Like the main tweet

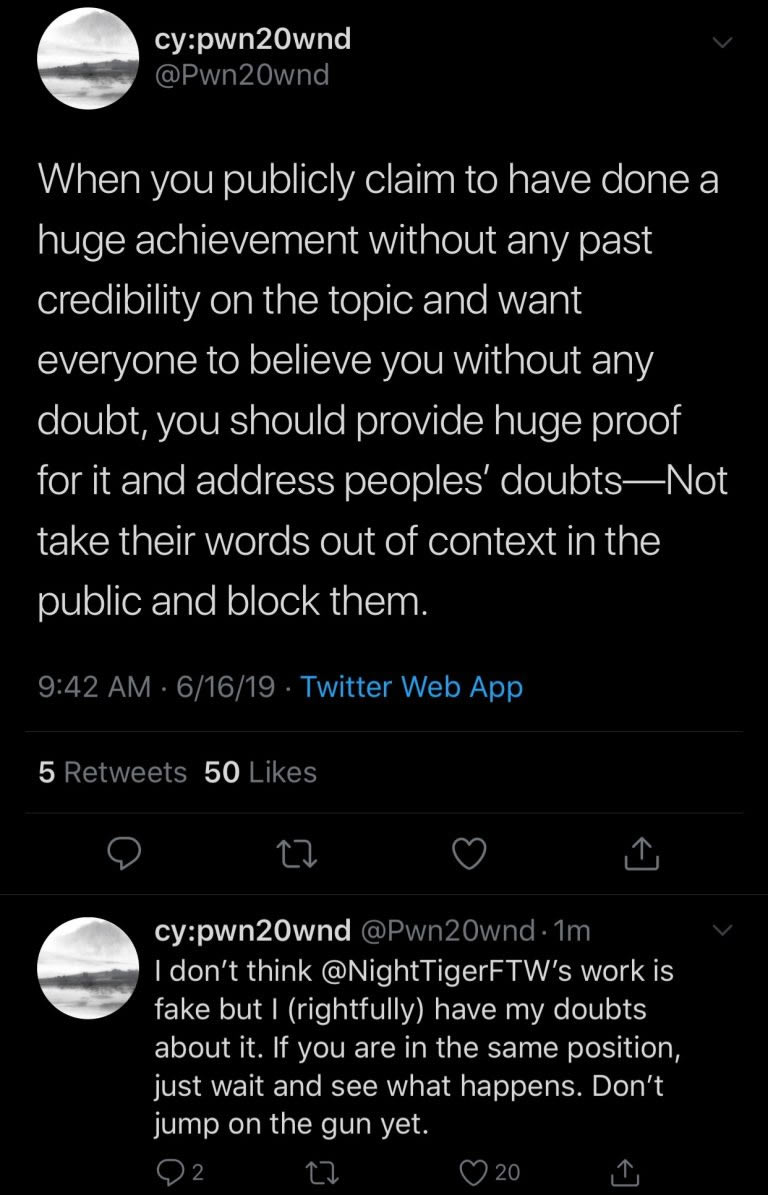(x=469, y=853)
